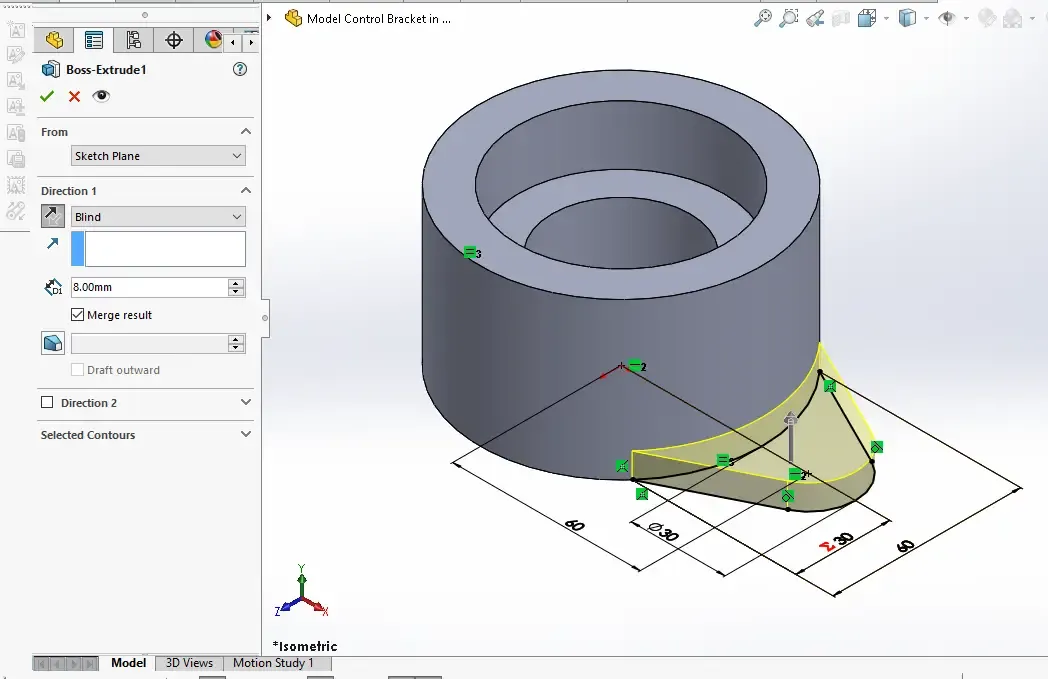Click the Reverse Direction button
This screenshot has width=1048, height=679.
point(53,216)
